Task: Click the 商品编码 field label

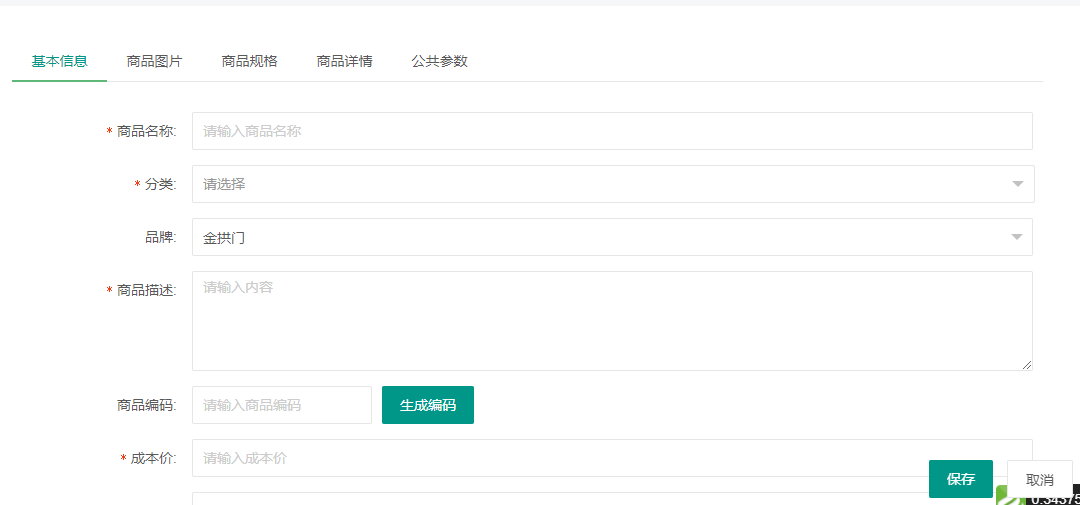Action: [x=146, y=405]
